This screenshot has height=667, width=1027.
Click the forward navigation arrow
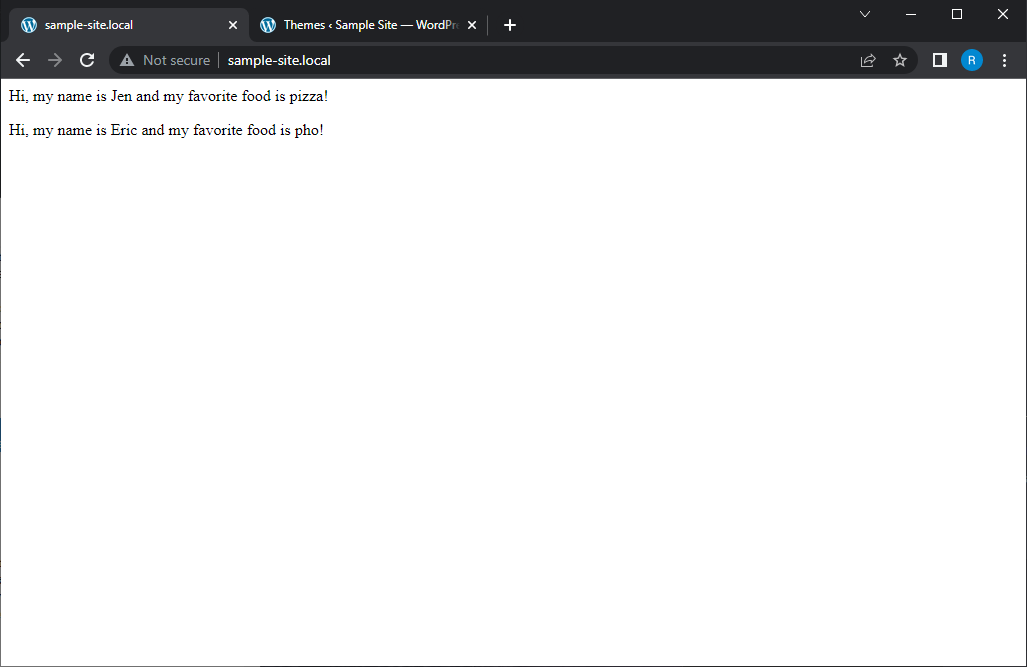[55, 60]
